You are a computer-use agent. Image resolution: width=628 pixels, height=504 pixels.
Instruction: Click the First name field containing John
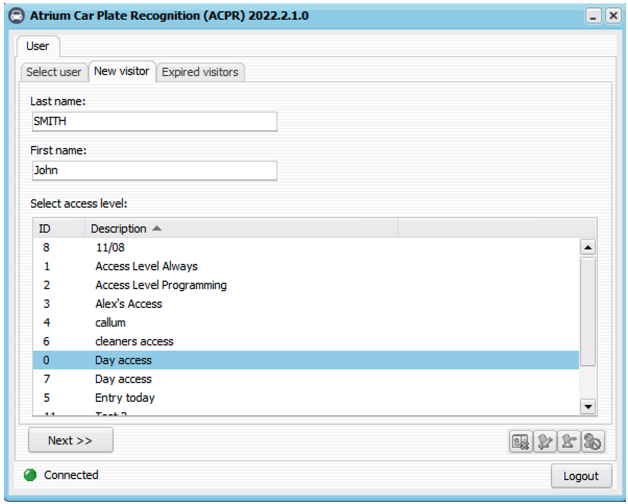tap(155, 171)
